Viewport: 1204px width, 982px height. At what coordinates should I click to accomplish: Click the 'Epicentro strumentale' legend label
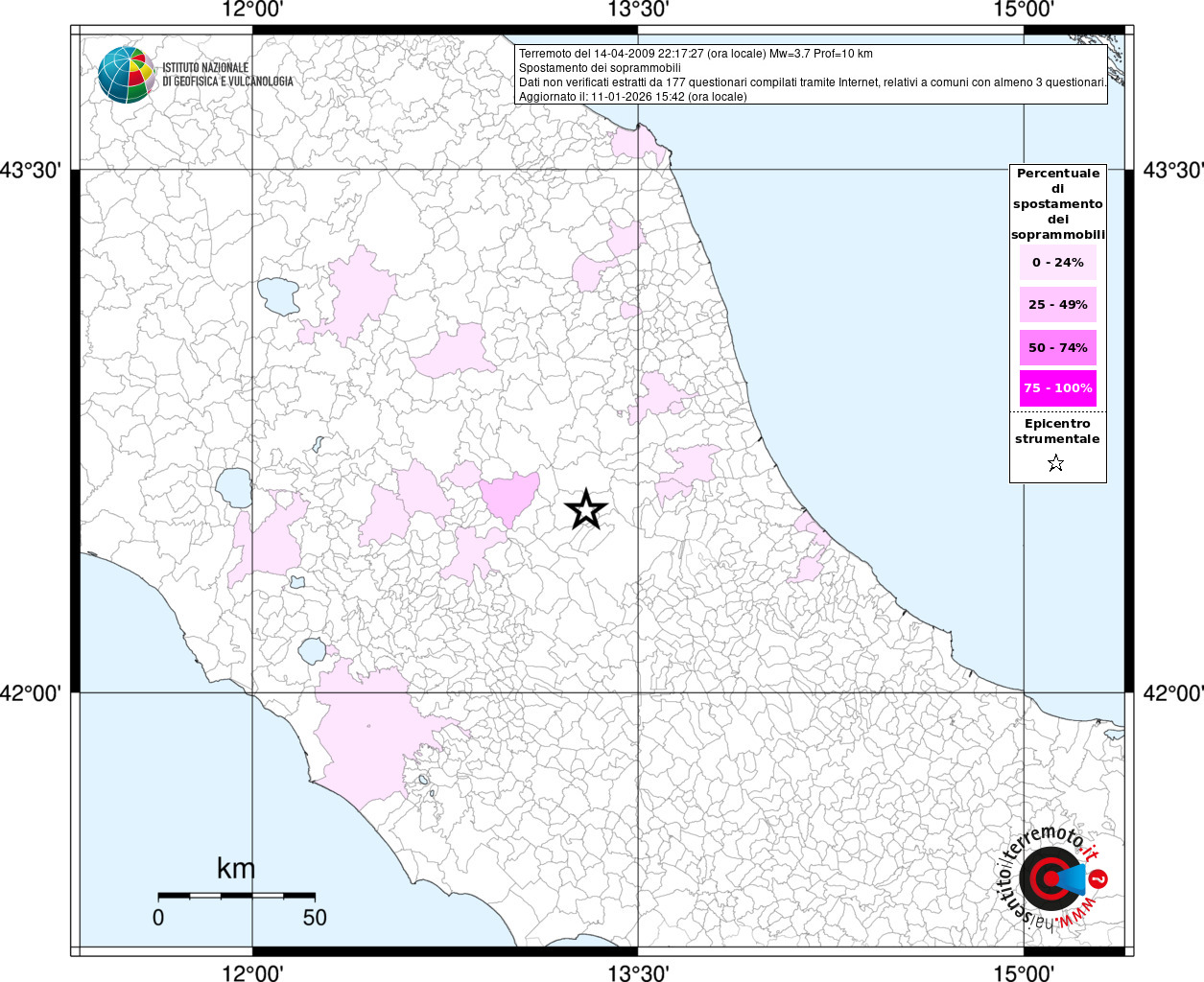point(1057,432)
